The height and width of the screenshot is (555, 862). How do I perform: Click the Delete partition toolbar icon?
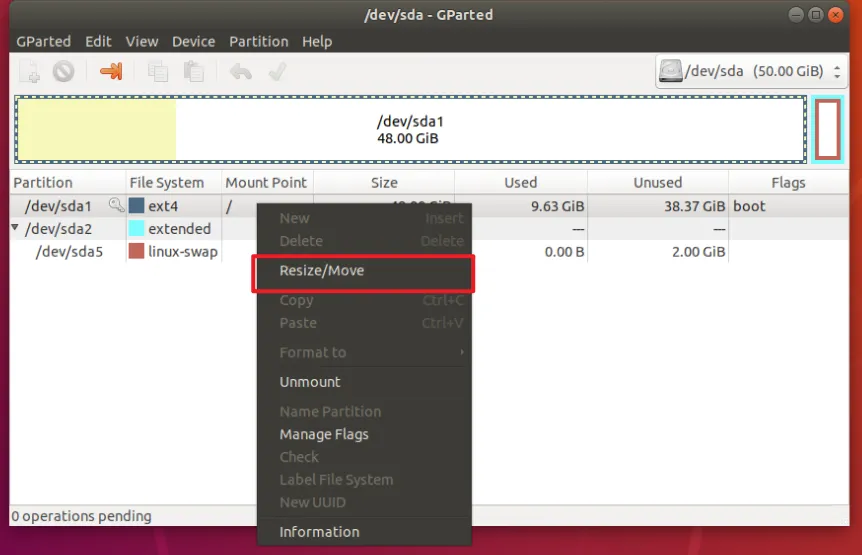(64, 71)
